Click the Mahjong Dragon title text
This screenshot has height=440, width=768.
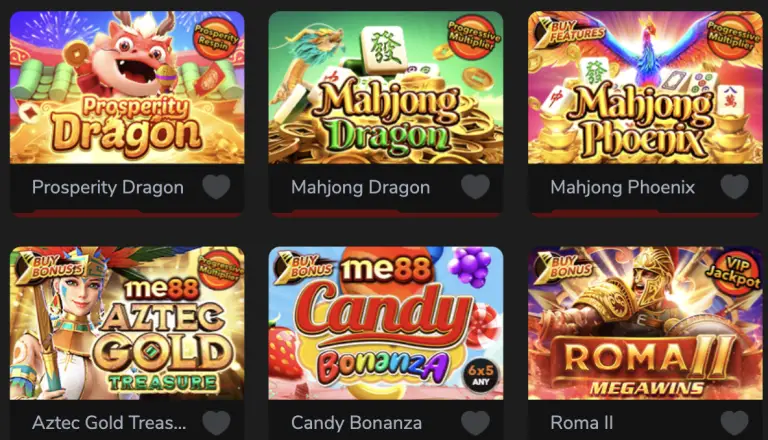(x=360, y=187)
